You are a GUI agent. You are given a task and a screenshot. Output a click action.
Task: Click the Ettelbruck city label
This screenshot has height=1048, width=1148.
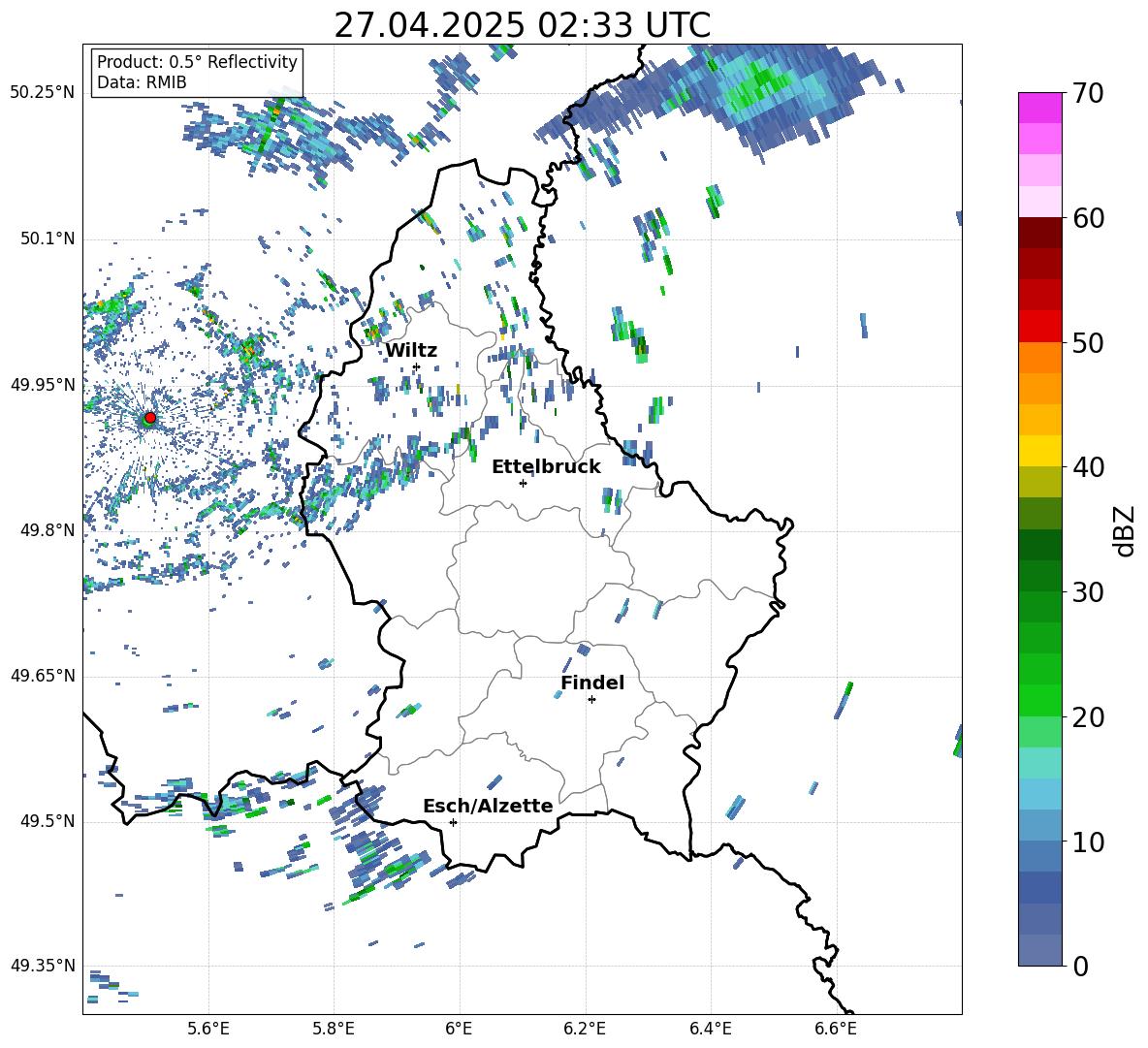pos(546,467)
